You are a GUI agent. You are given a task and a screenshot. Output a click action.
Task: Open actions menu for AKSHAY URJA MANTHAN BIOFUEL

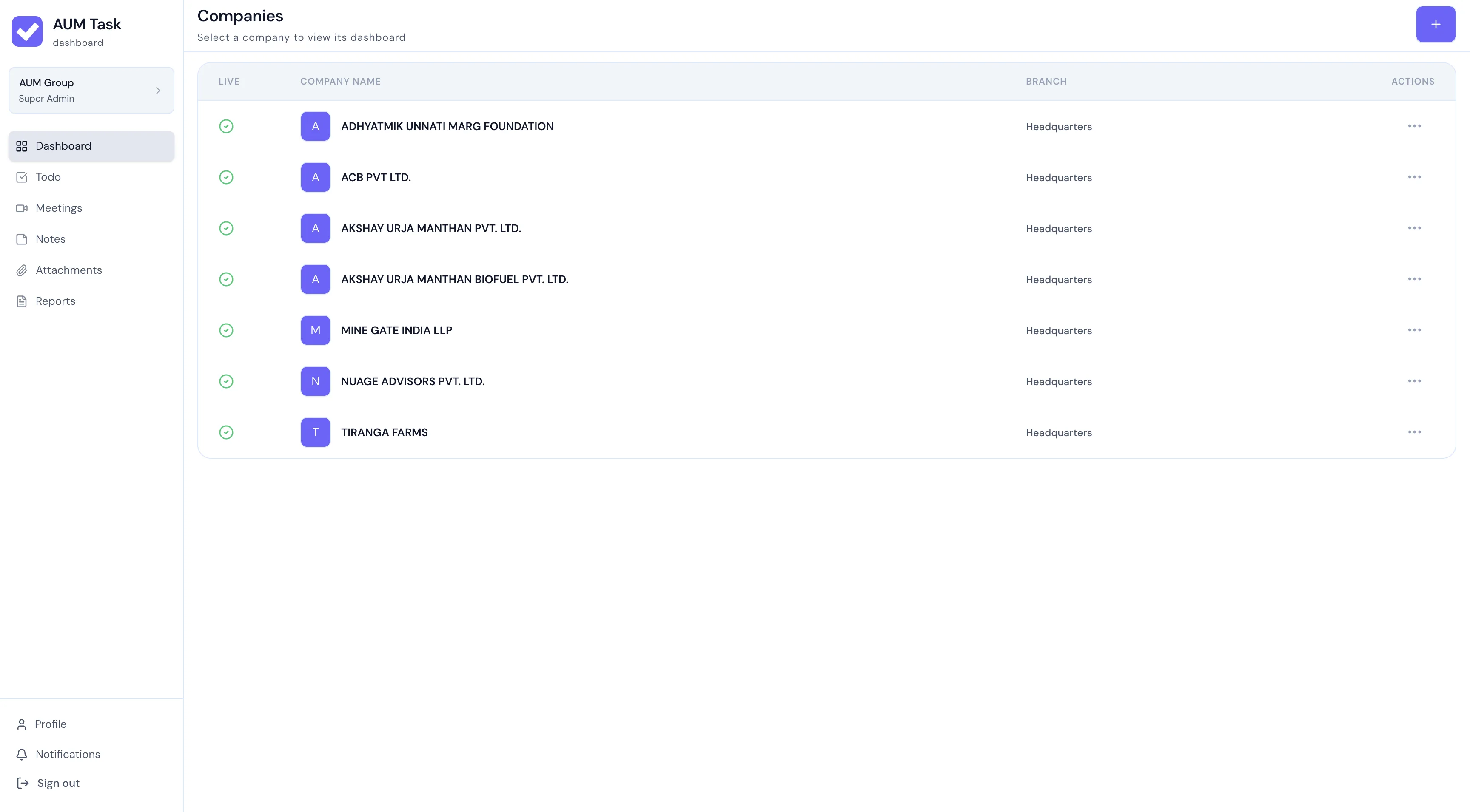(1414, 279)
